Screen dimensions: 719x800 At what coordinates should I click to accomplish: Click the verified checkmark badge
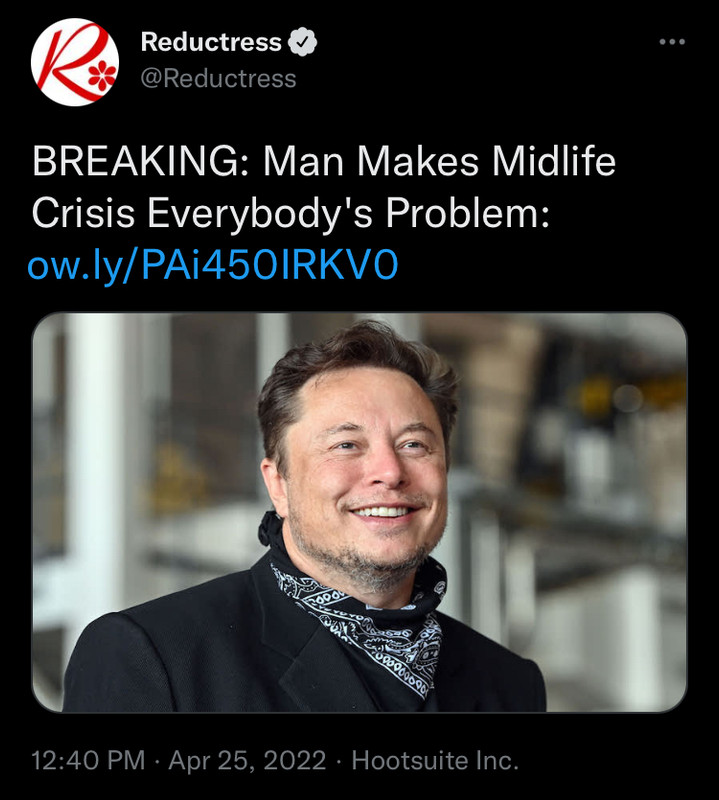(x=303, y=41)
